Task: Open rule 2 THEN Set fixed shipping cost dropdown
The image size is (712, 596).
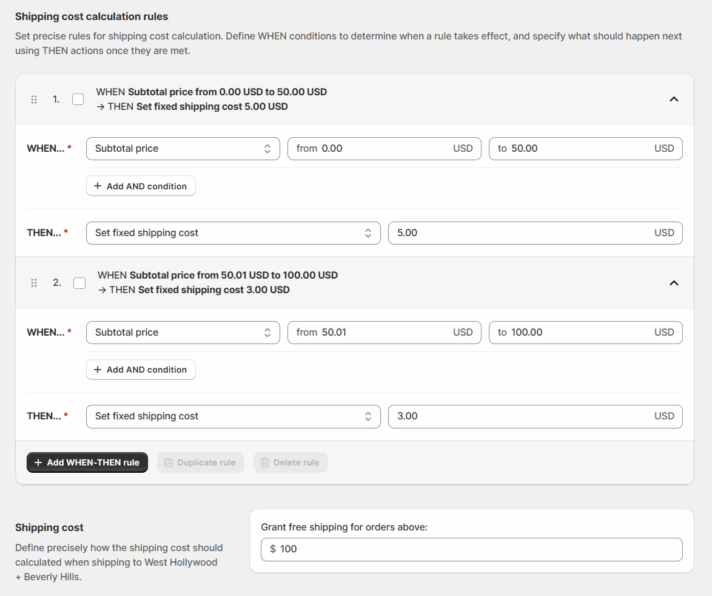Action: pyautogui.click(x=233, y=417)
